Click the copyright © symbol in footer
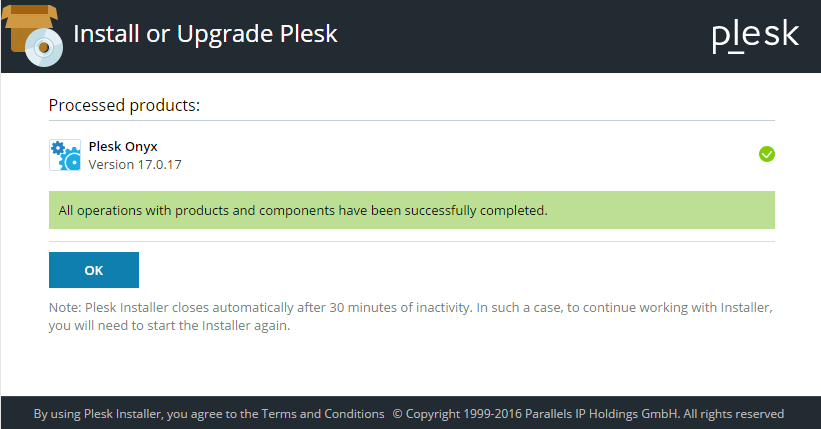The width and height of the screenshot is (821, 429). tap(397, 414)
